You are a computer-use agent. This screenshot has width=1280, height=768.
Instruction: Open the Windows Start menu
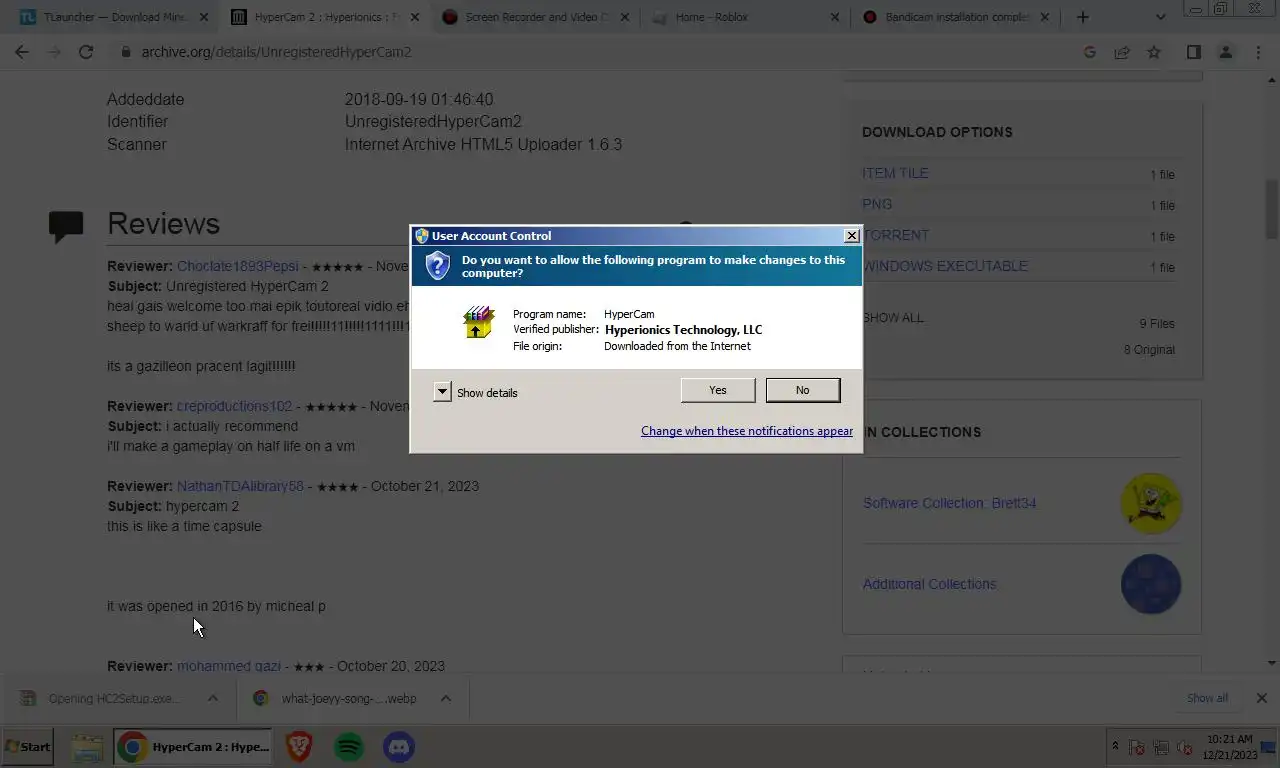(28, 747)
